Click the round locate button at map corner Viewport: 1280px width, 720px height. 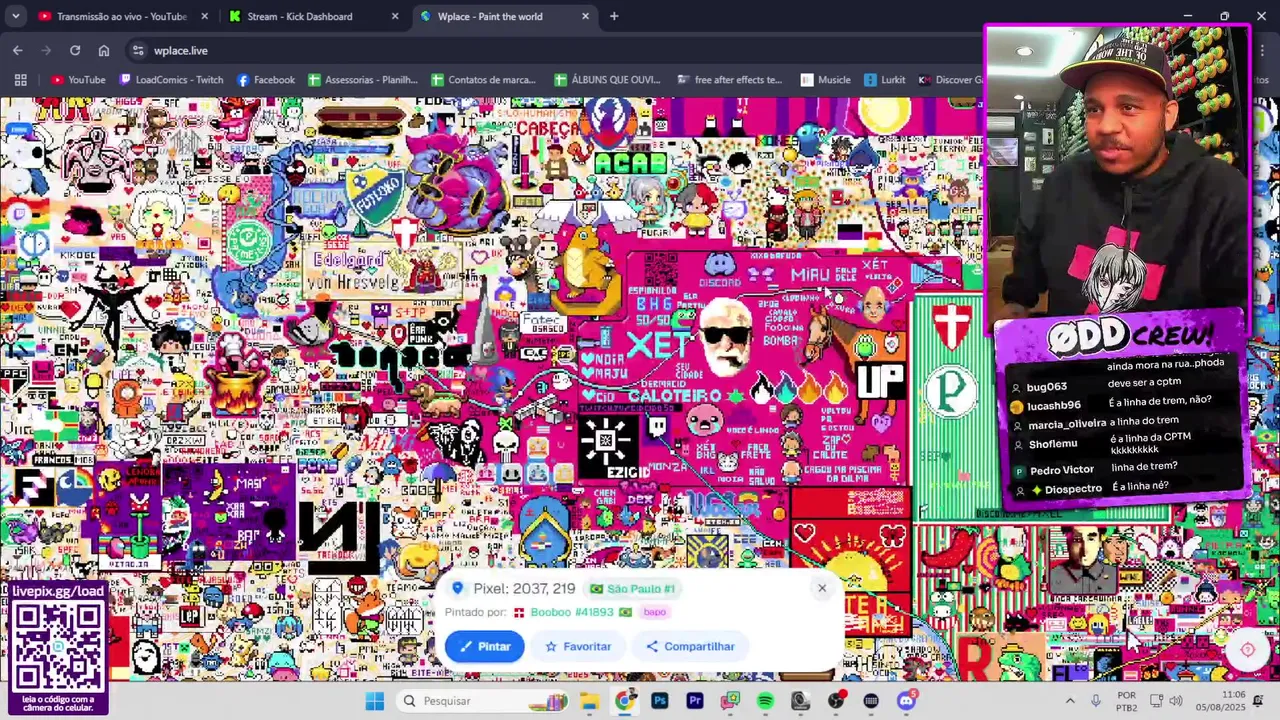click(x=1248, y=650)
